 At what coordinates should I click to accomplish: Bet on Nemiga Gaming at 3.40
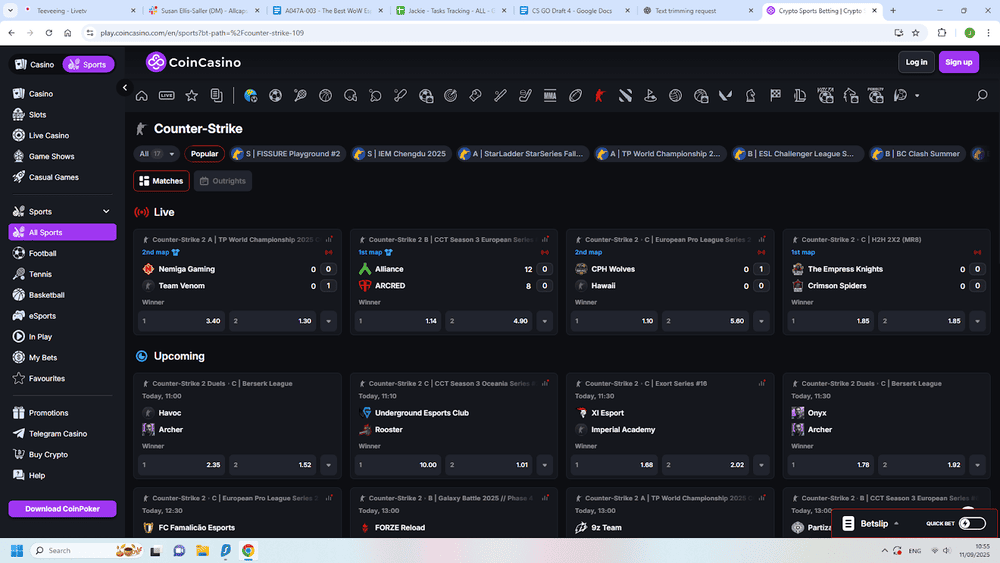(x=181, y=321)
